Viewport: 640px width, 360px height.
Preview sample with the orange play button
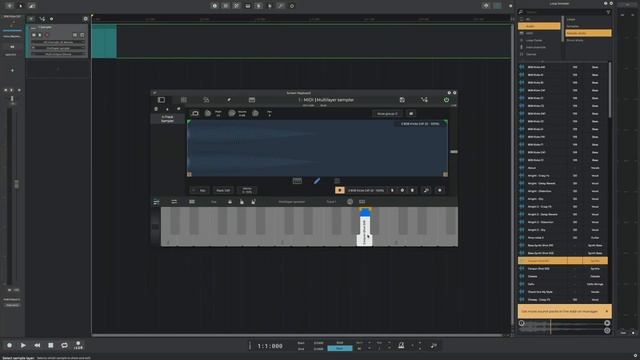(x=340, y=190)
